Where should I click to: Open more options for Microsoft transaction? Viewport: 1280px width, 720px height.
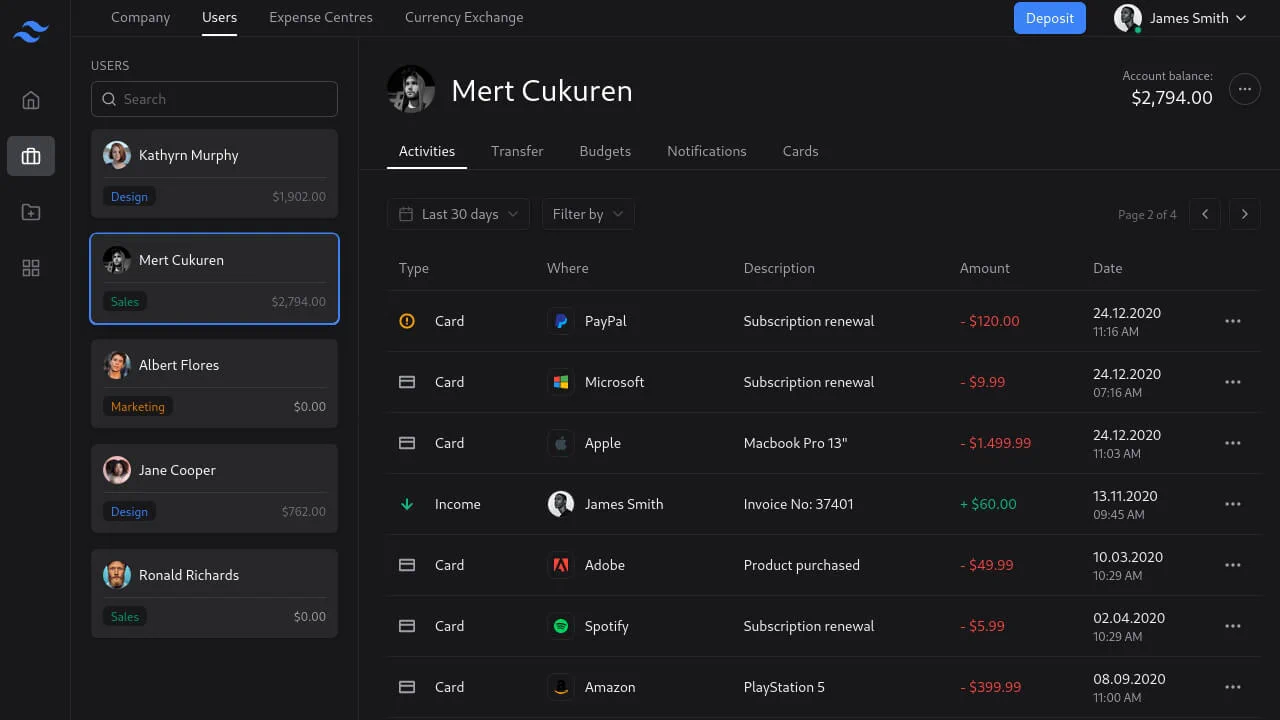pos(1233,382)
